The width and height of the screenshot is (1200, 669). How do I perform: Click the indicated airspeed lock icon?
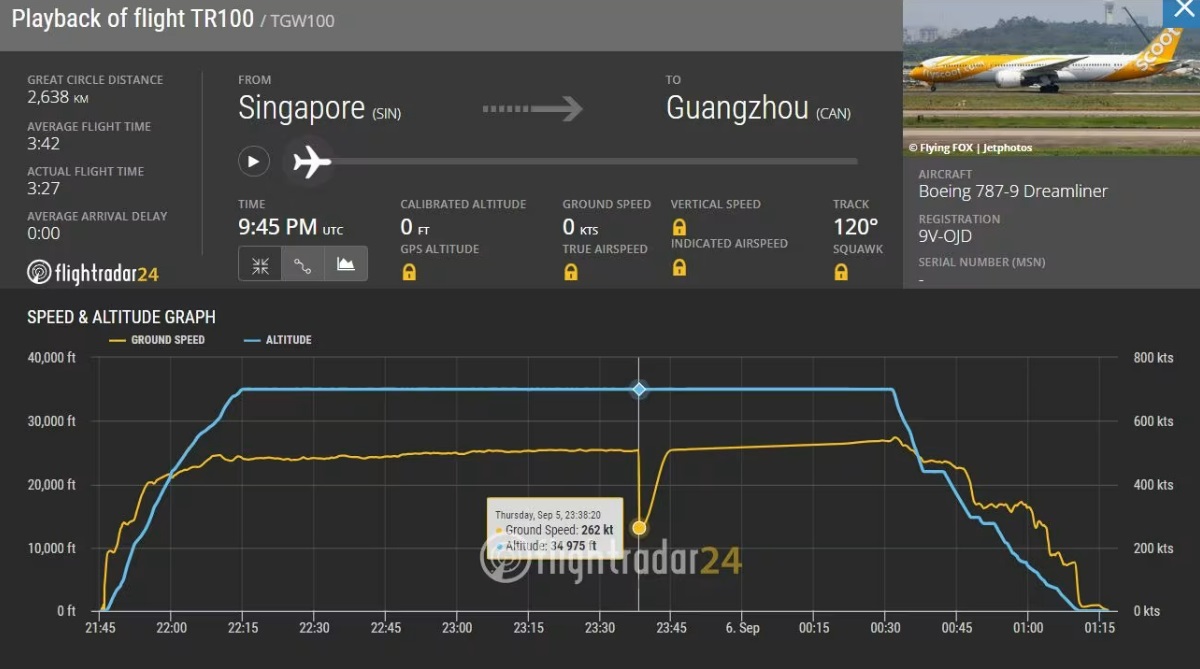(679, 267)
